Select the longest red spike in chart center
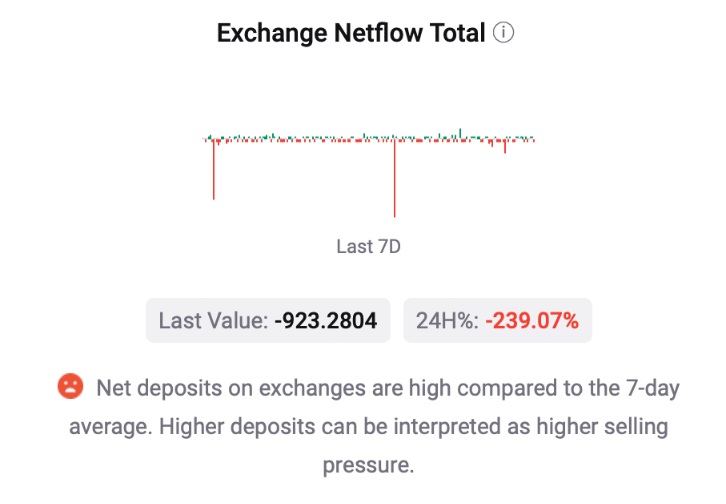The height and width of the screenshot is (504, 726). 395,180
